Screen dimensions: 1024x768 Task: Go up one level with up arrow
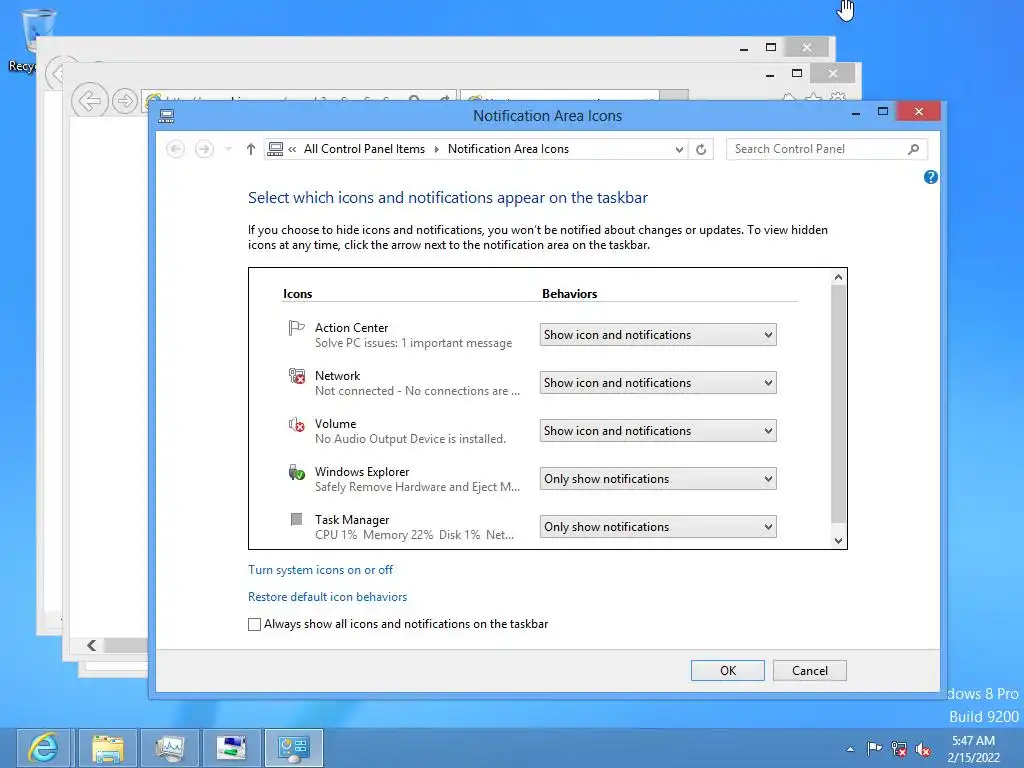click(x=251, y=150)
